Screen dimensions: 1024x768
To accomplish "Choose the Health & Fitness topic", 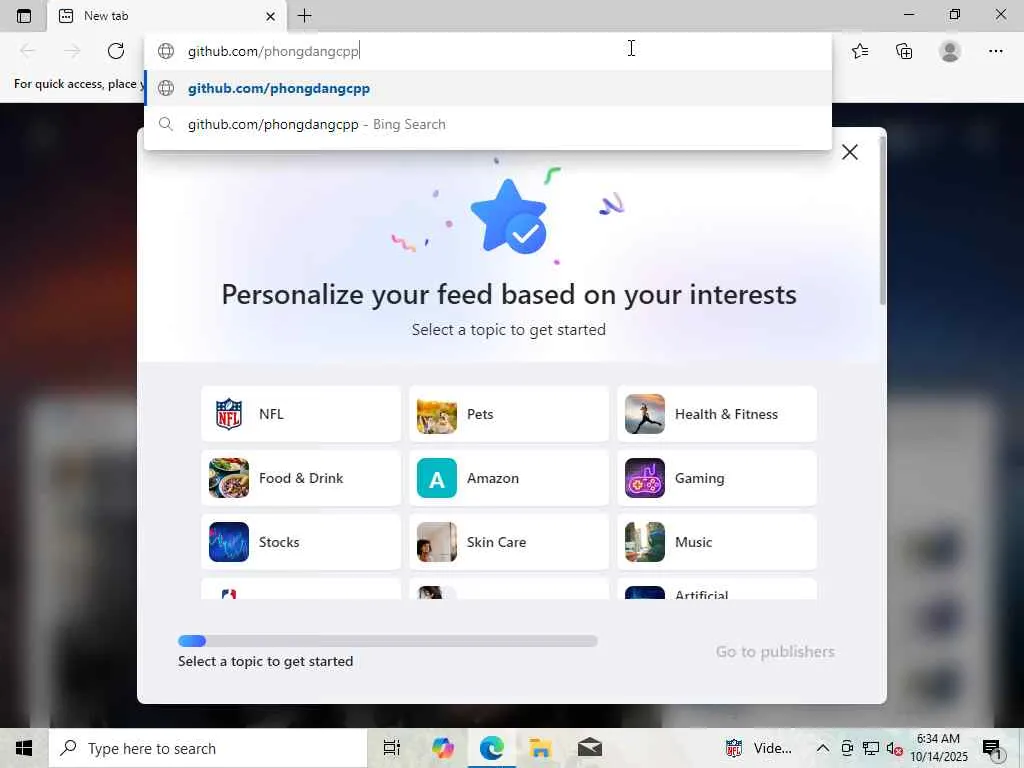I will coord(716,414).
